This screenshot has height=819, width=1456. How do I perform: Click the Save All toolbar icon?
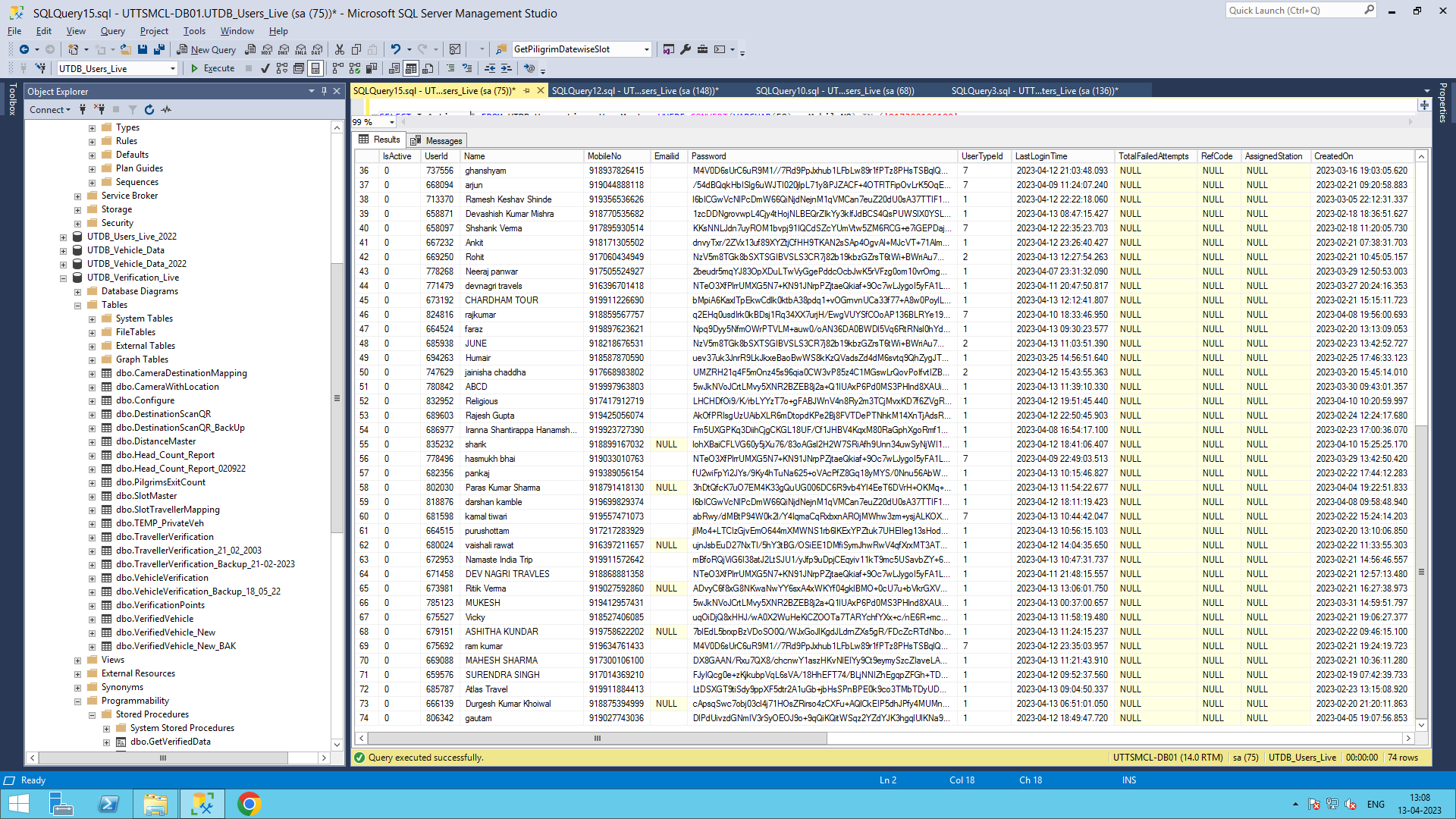pyautogui.click(x=159, y=49)
